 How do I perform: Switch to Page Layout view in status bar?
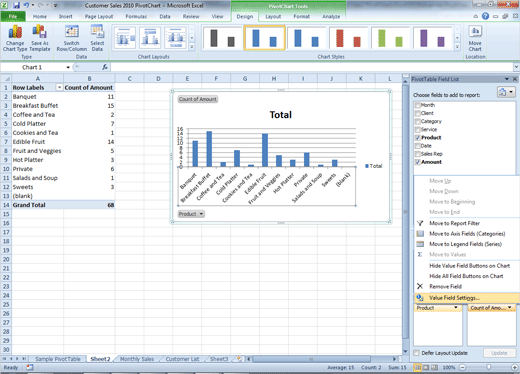click(426, 367)
